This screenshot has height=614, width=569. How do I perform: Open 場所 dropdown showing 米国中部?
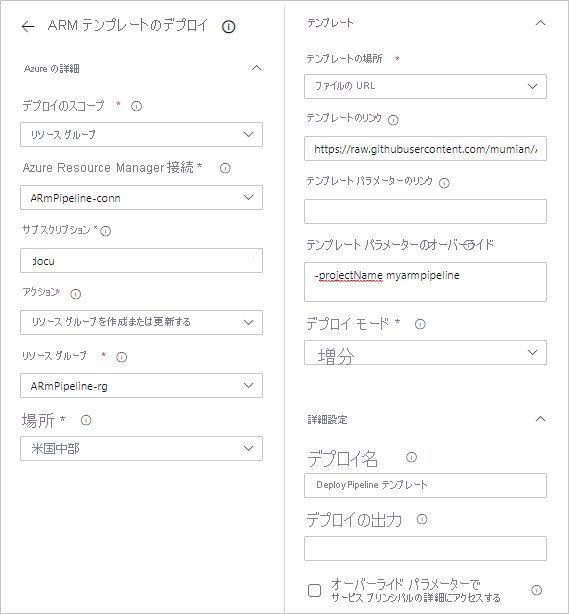(141, 448)
